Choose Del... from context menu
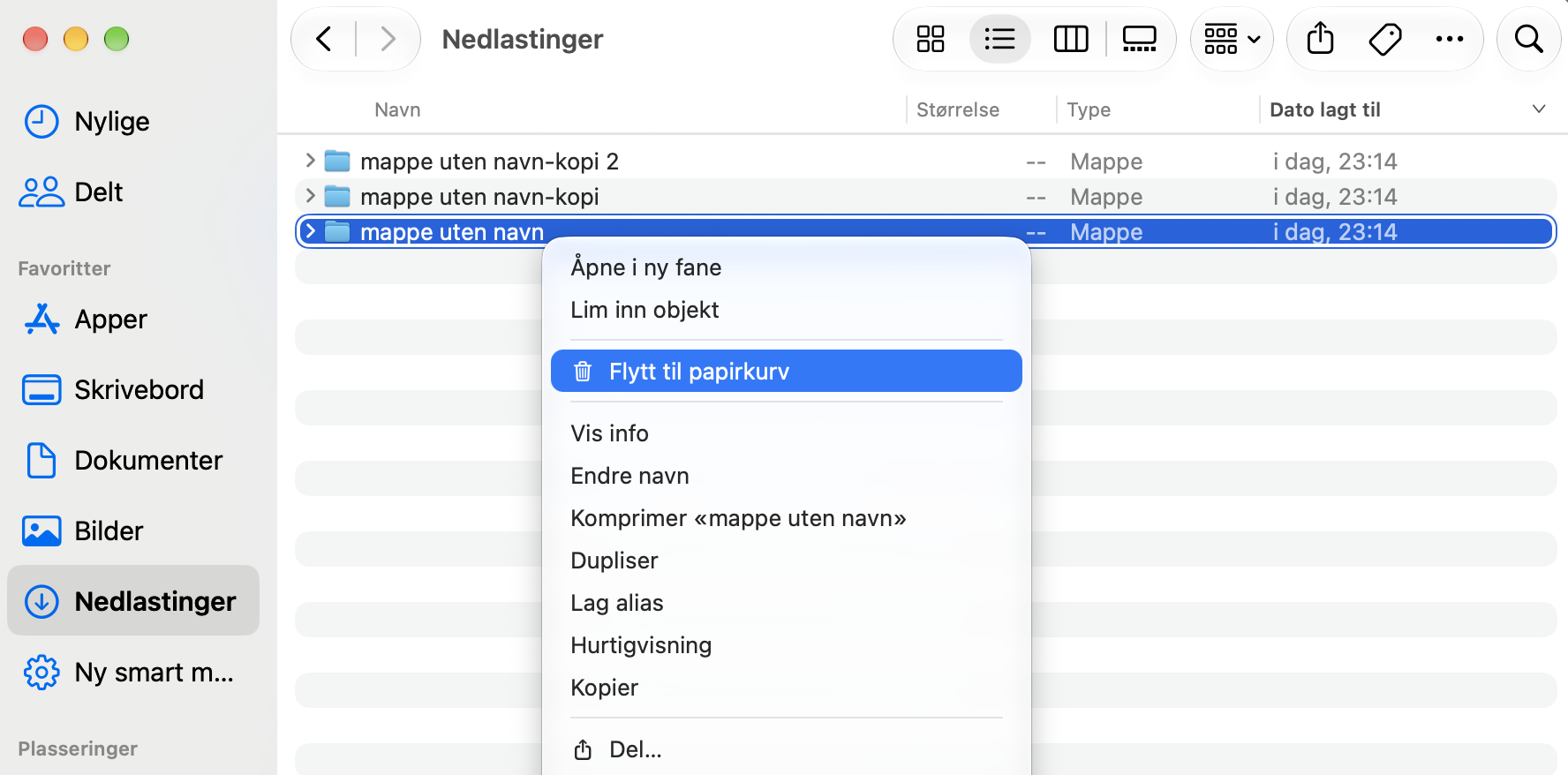The height and width of the screenshot is (775, 1568). [786, 749]
